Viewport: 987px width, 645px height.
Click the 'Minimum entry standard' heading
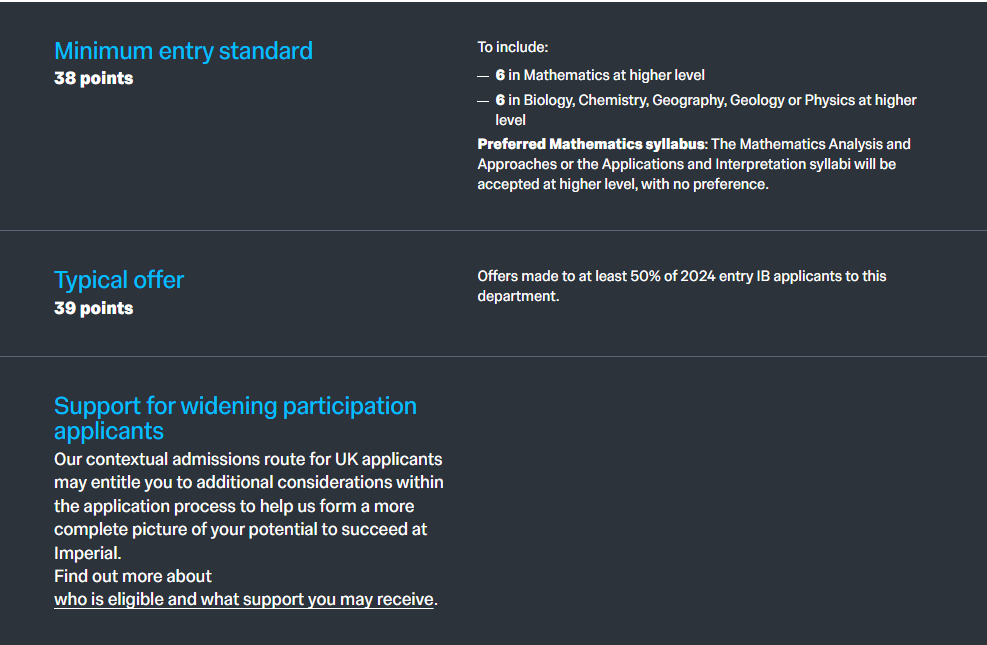point(183,51)
